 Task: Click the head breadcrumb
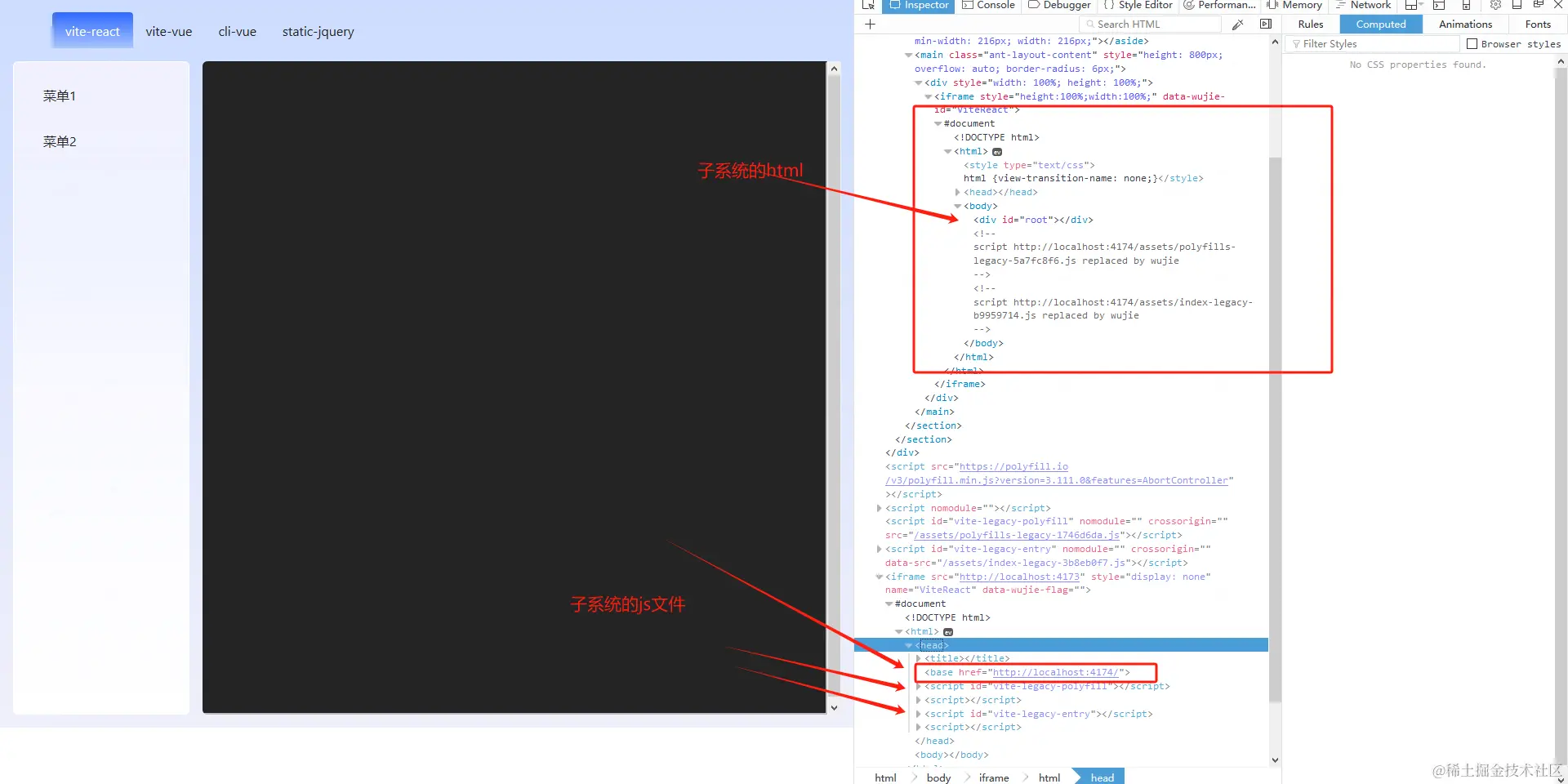1102,777
